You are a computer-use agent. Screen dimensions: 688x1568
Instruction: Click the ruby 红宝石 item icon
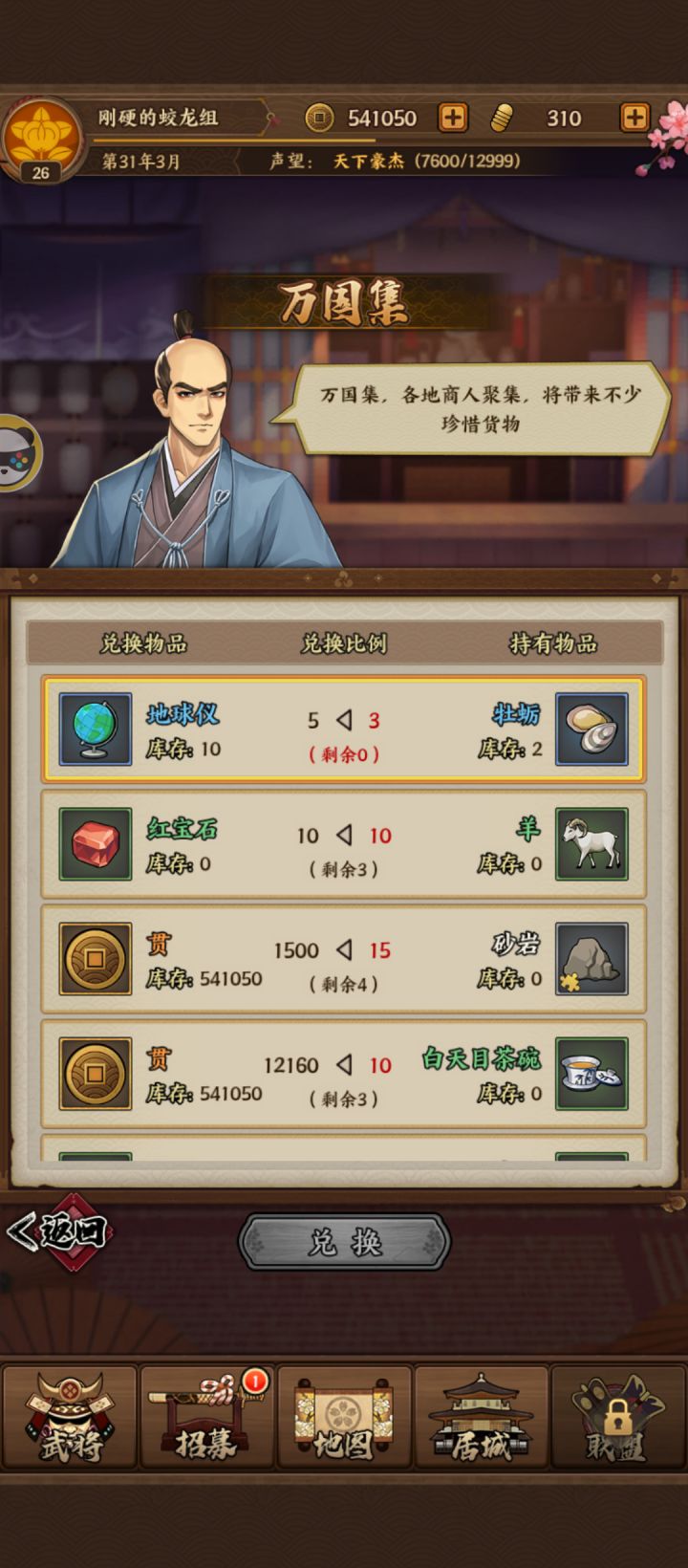pyautogui.click(x=96, y=844)
